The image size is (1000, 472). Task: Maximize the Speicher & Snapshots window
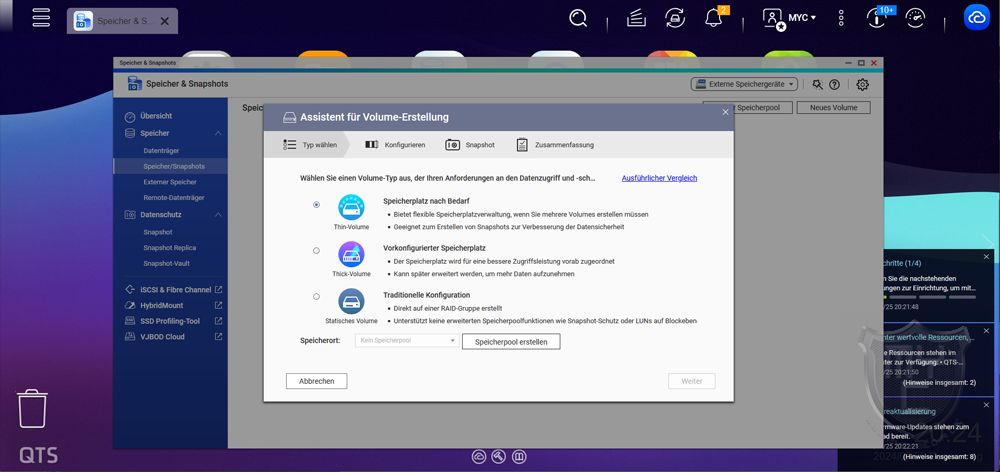click(861, 63)
